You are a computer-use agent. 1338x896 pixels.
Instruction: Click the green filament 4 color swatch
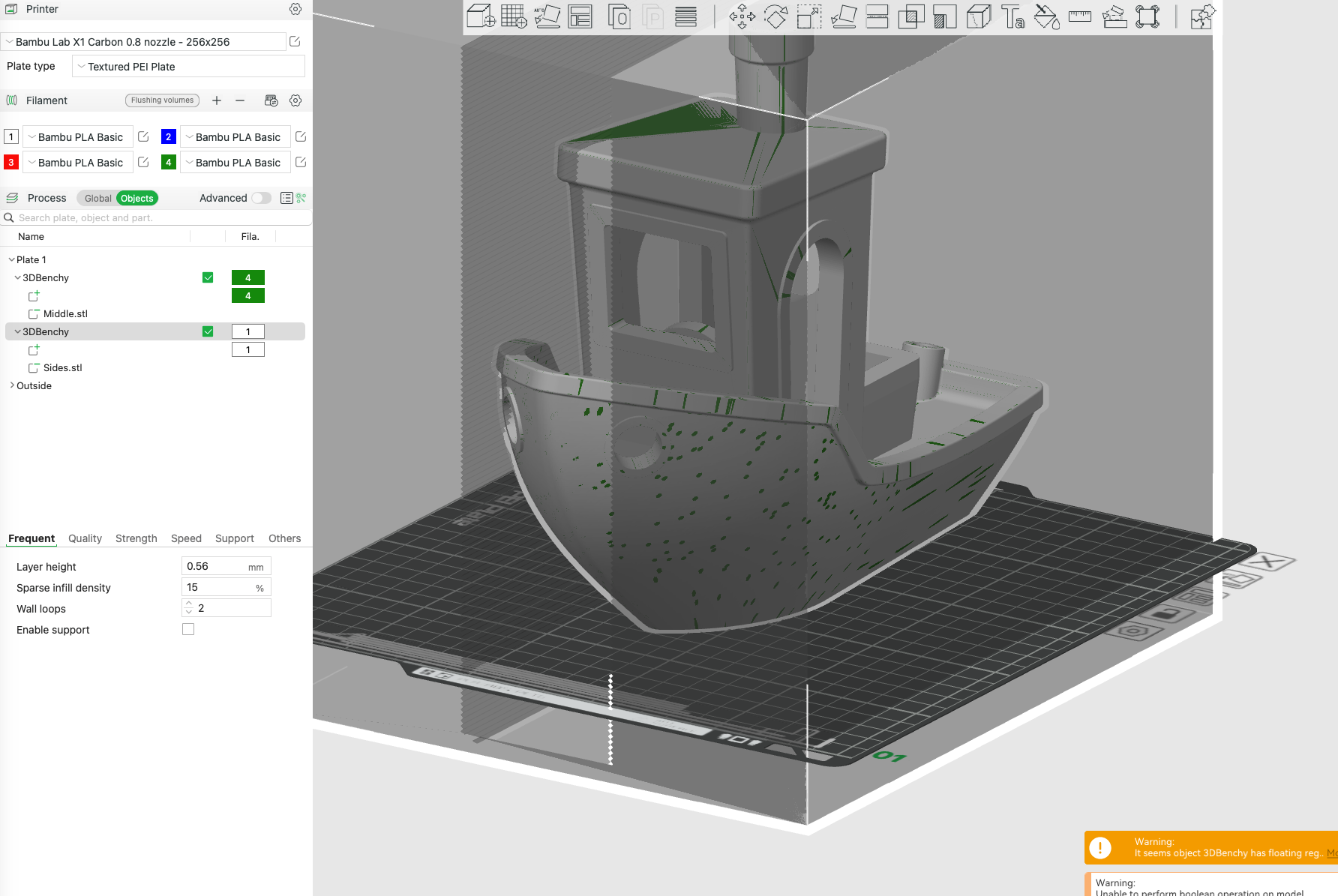(x=169, y=162)
